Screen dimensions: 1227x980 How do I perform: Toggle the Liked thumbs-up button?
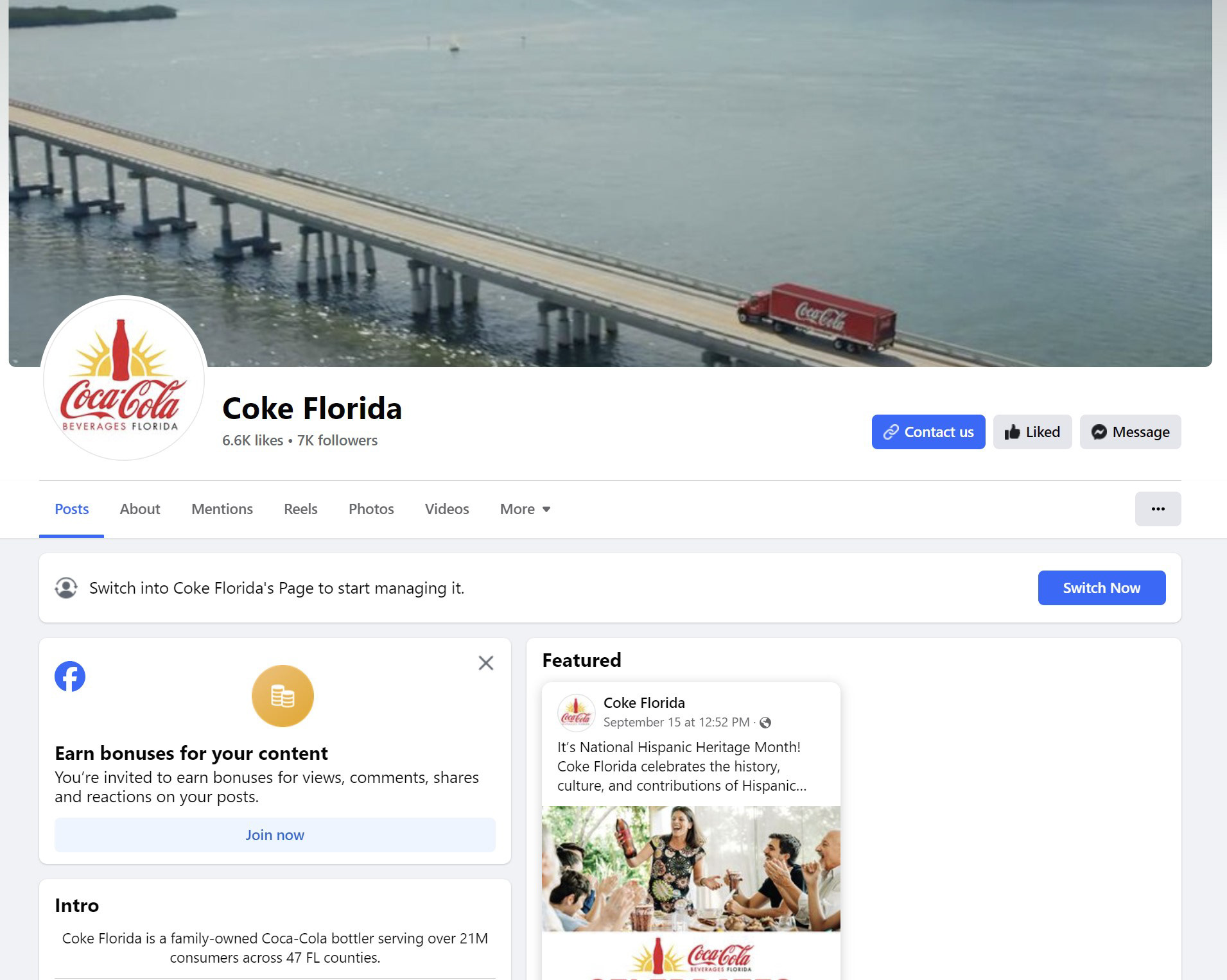(1032, 432)
